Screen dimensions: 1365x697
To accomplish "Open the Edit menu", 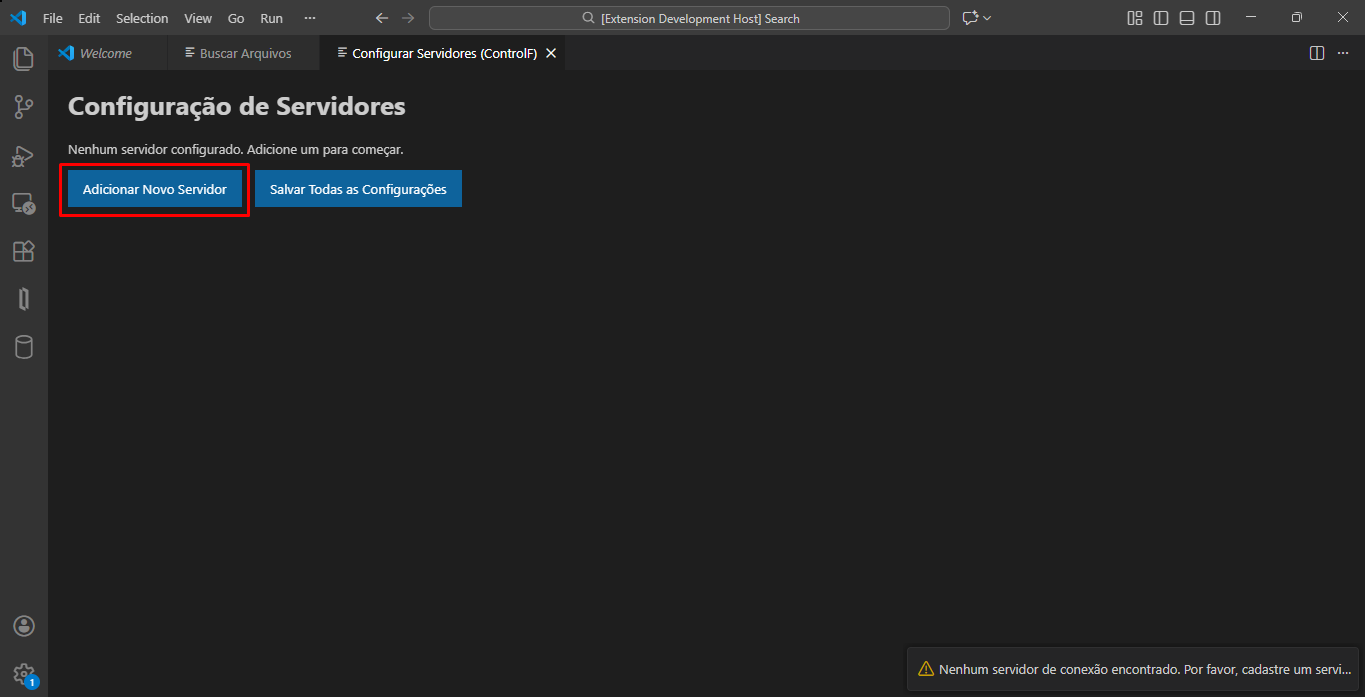I will pyautogui.click(x=89, y=18).
